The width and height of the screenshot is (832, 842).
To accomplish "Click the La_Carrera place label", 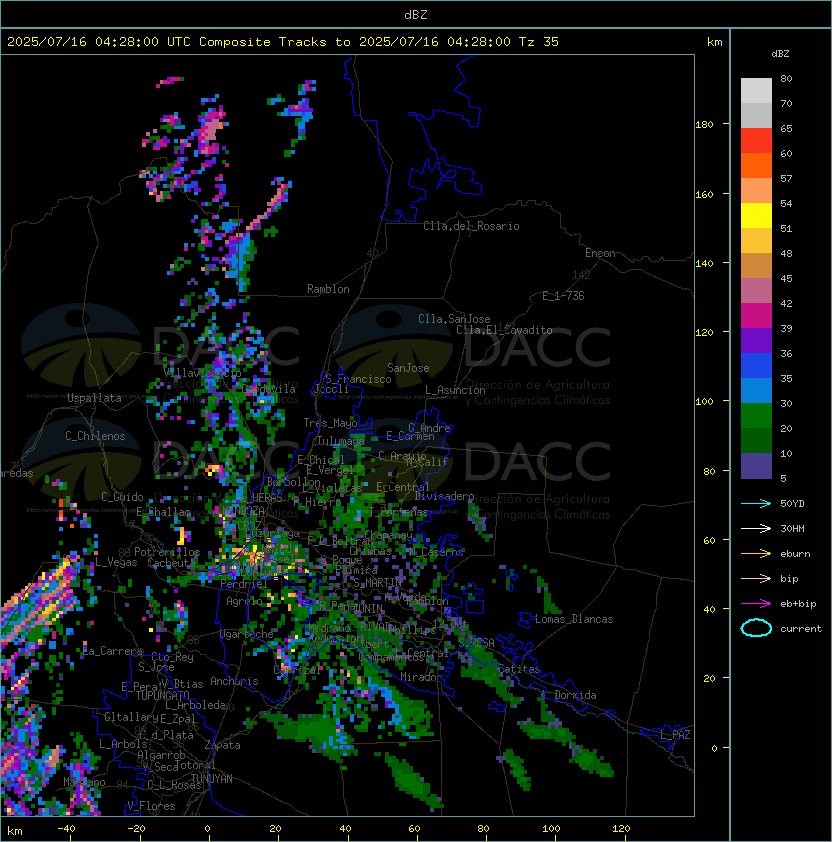I will click(x=113, y=651).
